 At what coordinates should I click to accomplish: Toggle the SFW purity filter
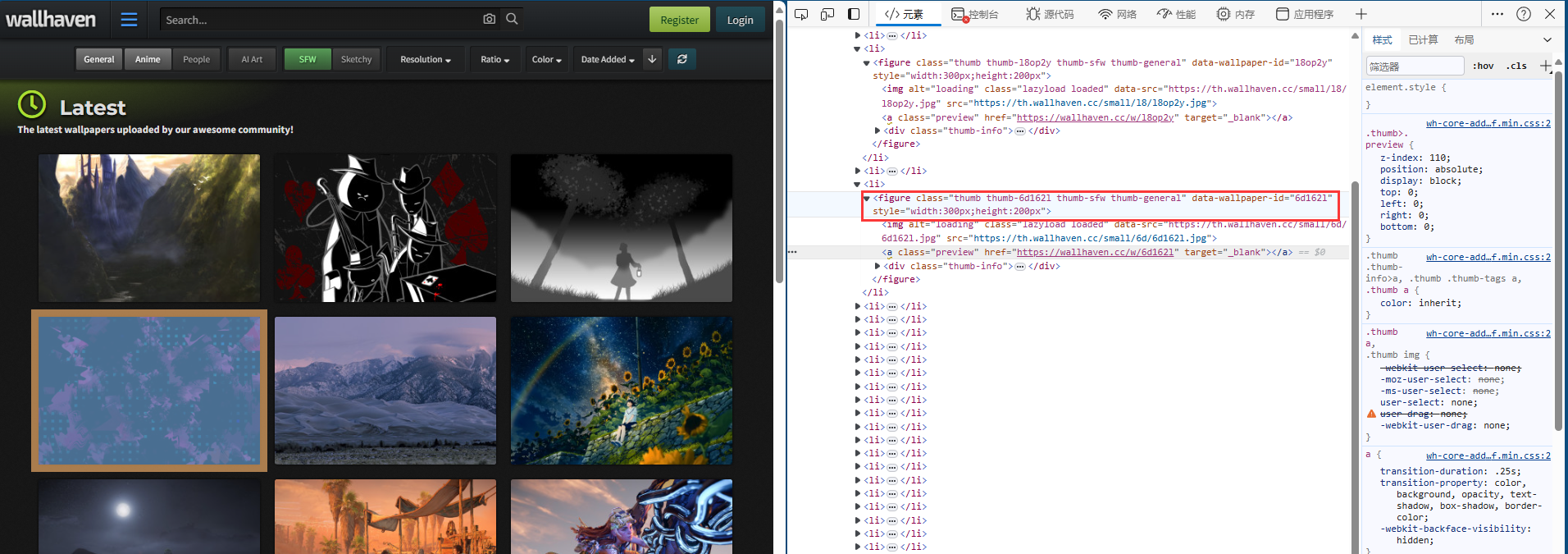click(308, 59)
